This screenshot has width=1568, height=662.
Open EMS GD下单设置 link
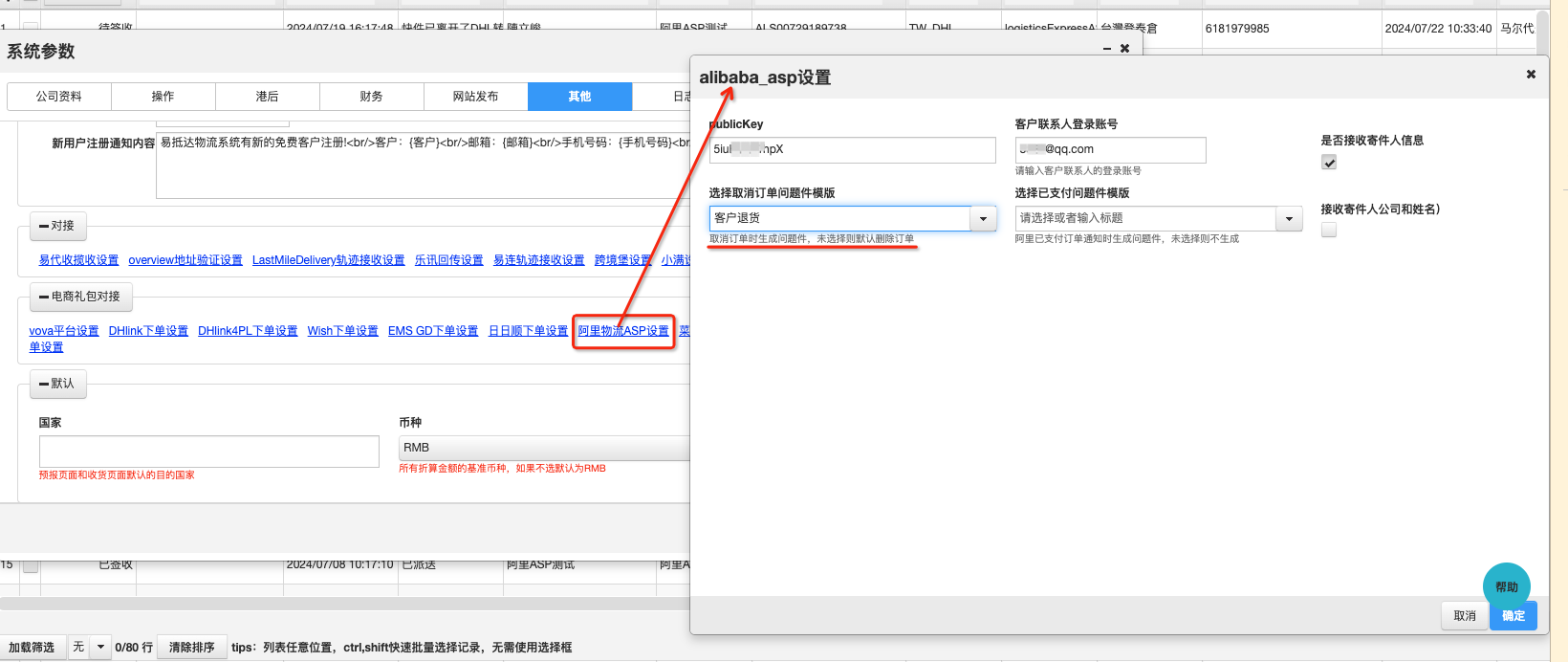click(433, 331)
